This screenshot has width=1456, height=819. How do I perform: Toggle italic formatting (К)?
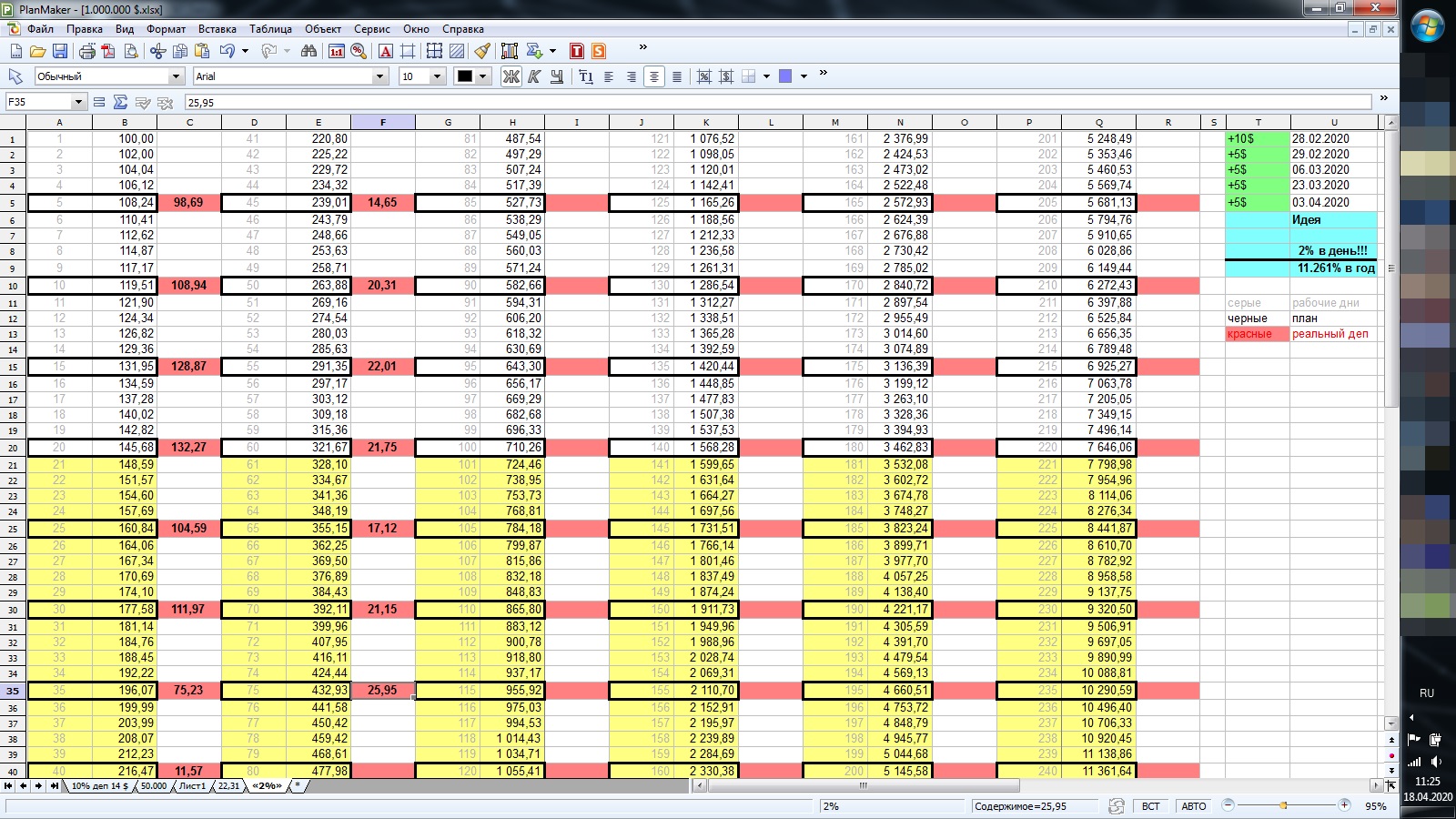[534, 76]
